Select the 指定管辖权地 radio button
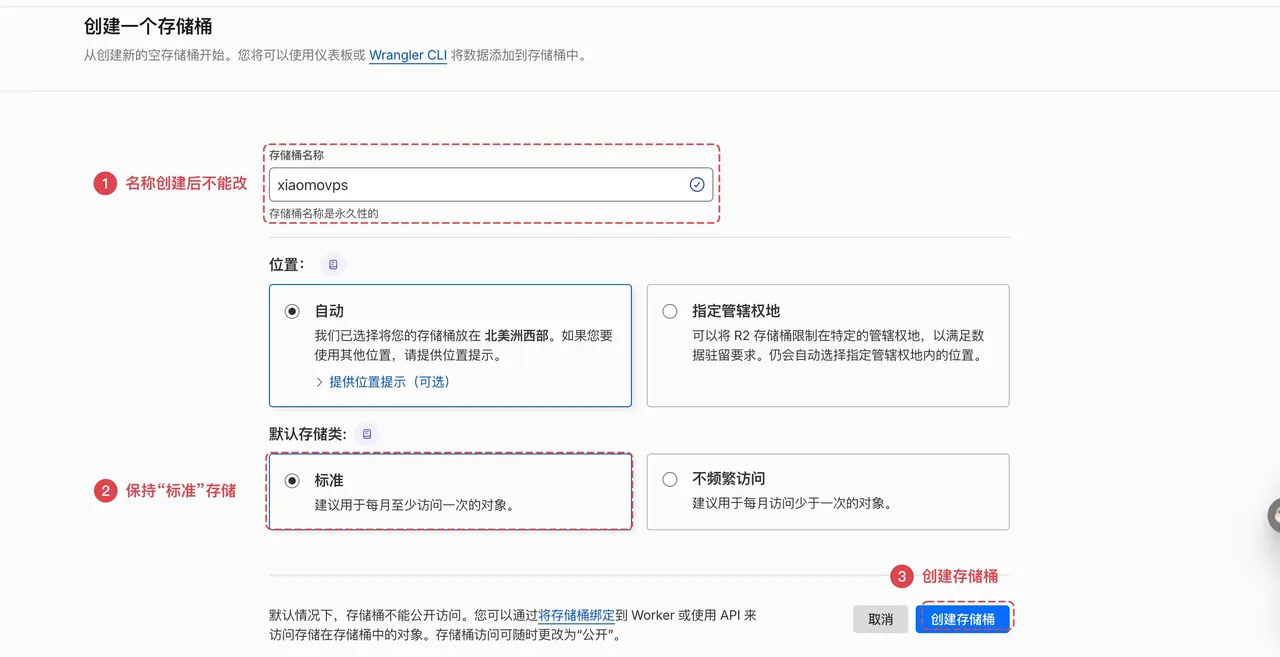Screen dimensions: 1280x657 pos(670,311)
